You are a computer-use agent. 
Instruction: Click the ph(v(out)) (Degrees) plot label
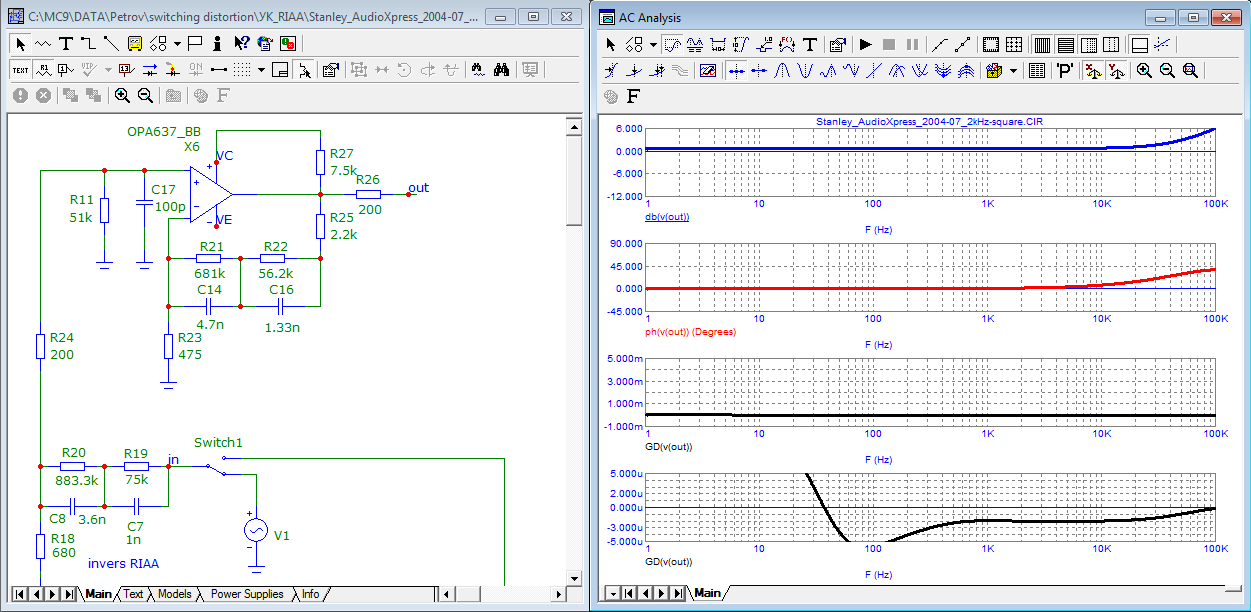pos(690,331)
